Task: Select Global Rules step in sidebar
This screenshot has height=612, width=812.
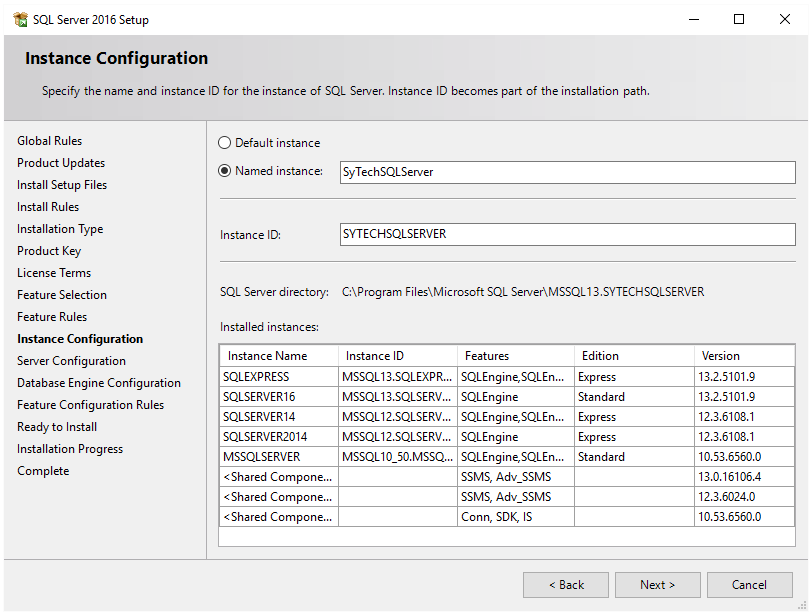Action: [49, 141]
